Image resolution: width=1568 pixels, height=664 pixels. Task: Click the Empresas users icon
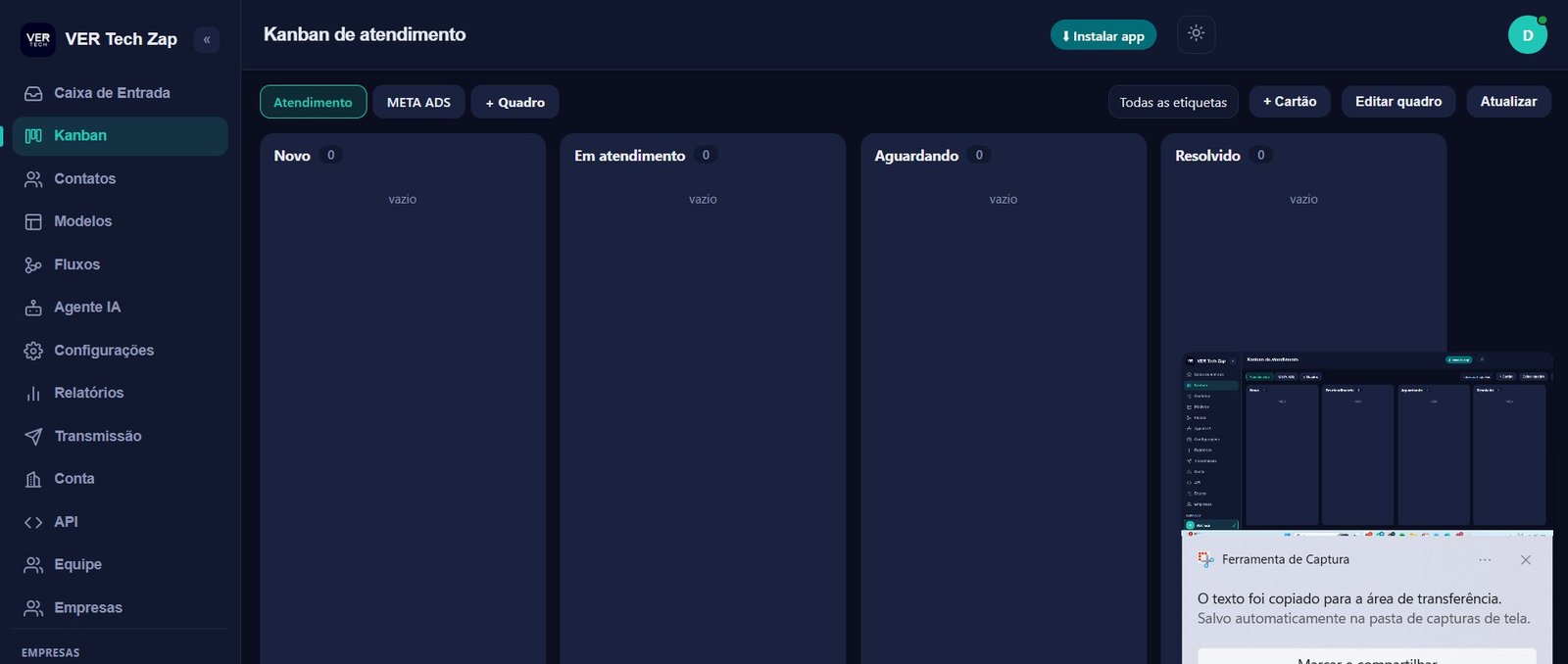tap(33, 608)
